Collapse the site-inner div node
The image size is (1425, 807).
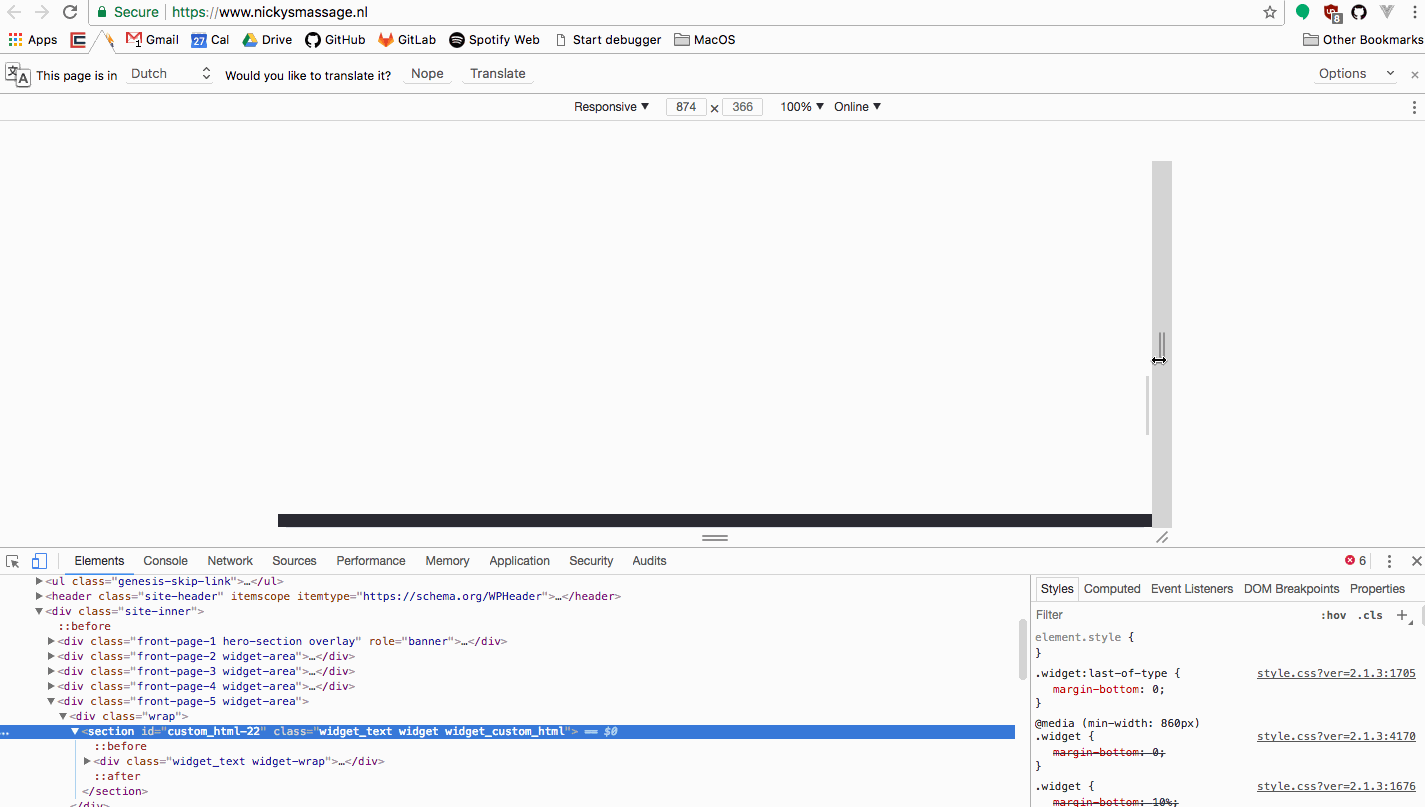click(x=39, y=611)
